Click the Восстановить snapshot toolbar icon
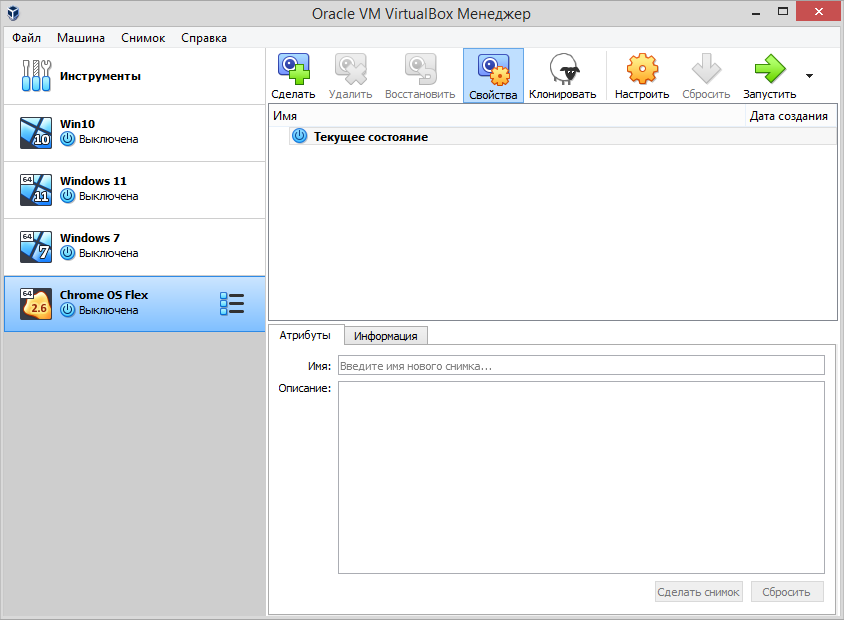The height and width of the screenshot is (620, 844). 420,69
